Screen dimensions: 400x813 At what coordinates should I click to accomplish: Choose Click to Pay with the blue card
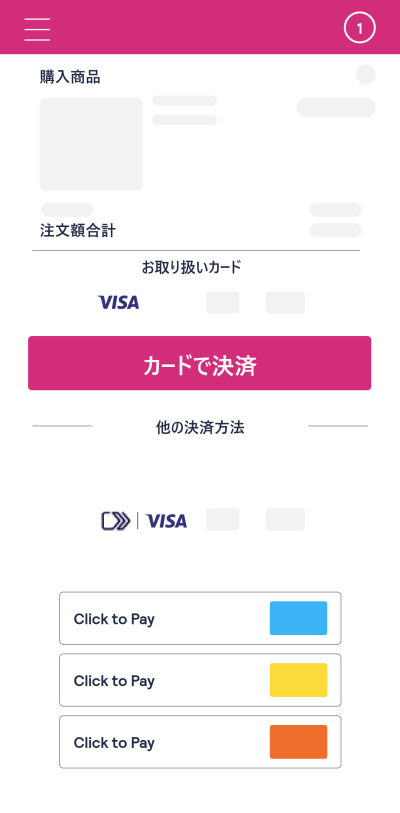tap(200, 618)
